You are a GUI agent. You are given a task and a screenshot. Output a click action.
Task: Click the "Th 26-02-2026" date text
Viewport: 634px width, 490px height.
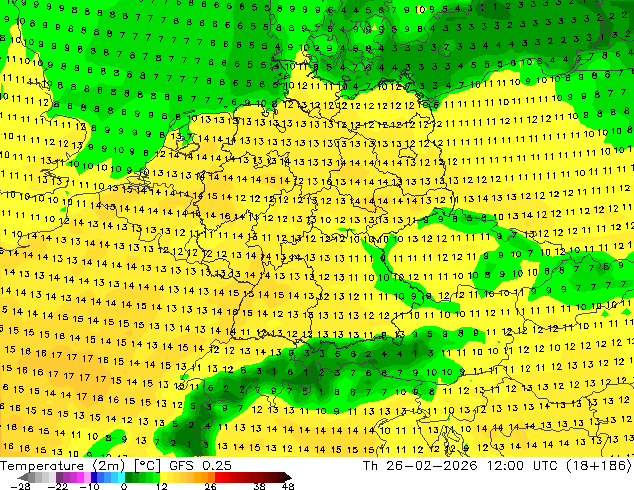(x=420, y=466)
